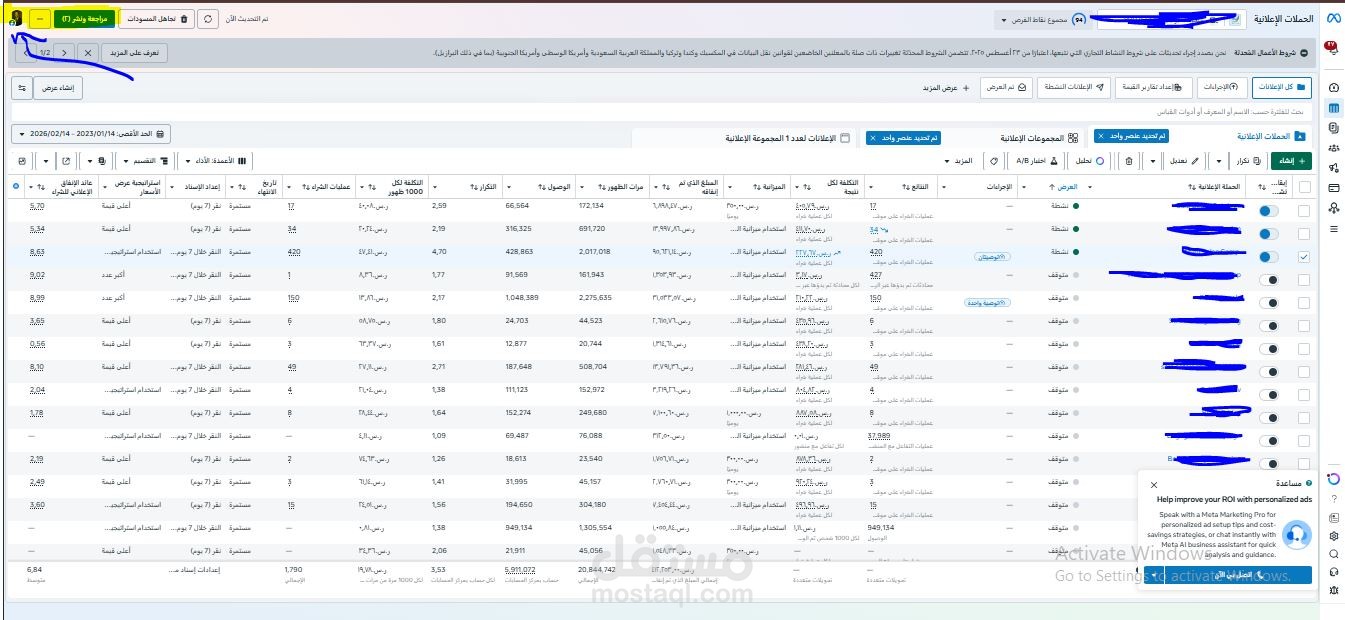Click تجاهل المسودات discard drafts button

tap(157, 19)
